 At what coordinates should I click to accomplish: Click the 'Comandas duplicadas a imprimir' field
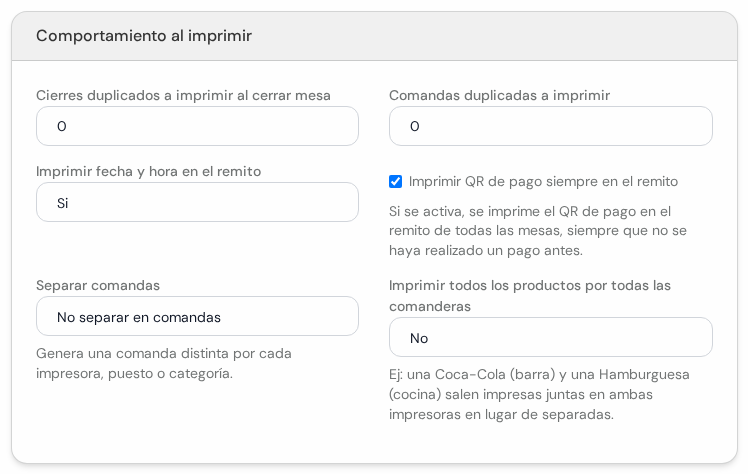[x=551, y=126]
